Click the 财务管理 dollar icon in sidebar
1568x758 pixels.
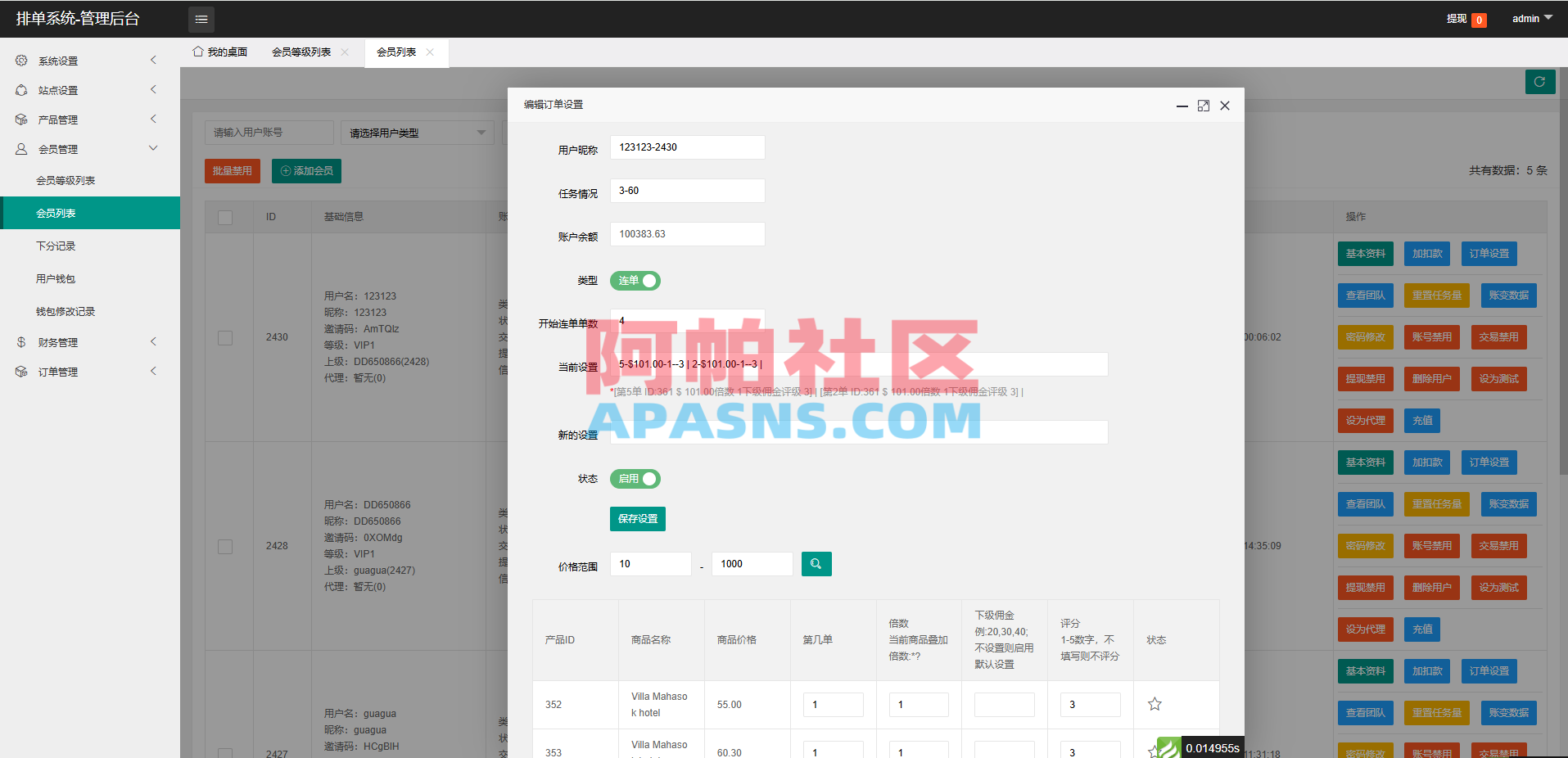20,341
